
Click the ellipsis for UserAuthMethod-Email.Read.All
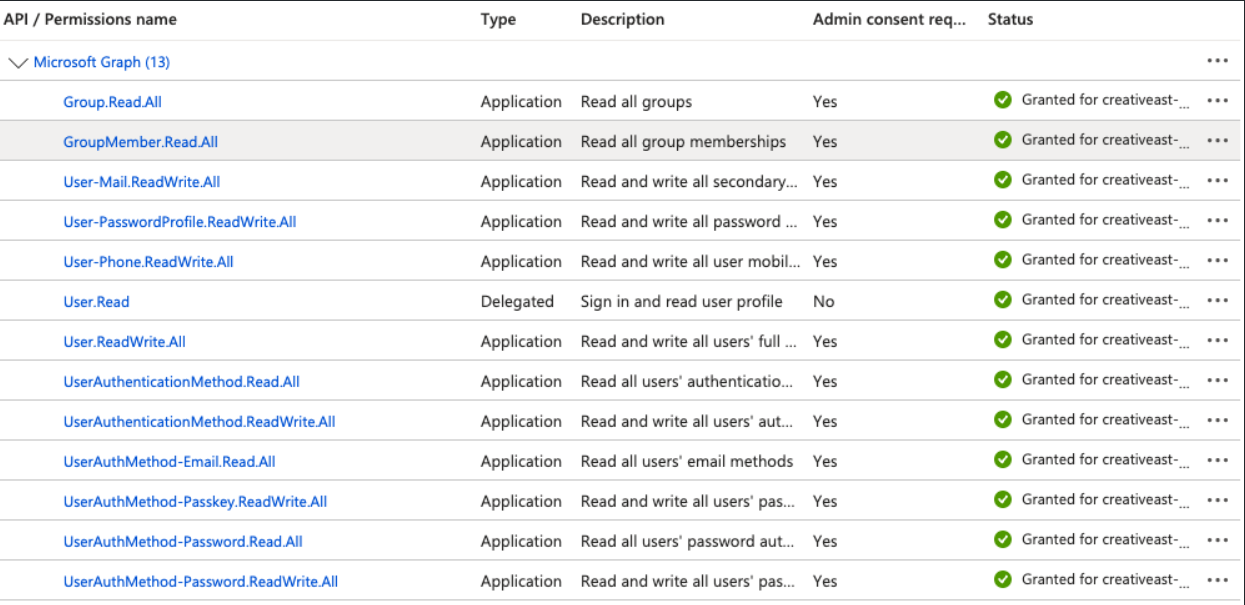tap(1216, 461)
